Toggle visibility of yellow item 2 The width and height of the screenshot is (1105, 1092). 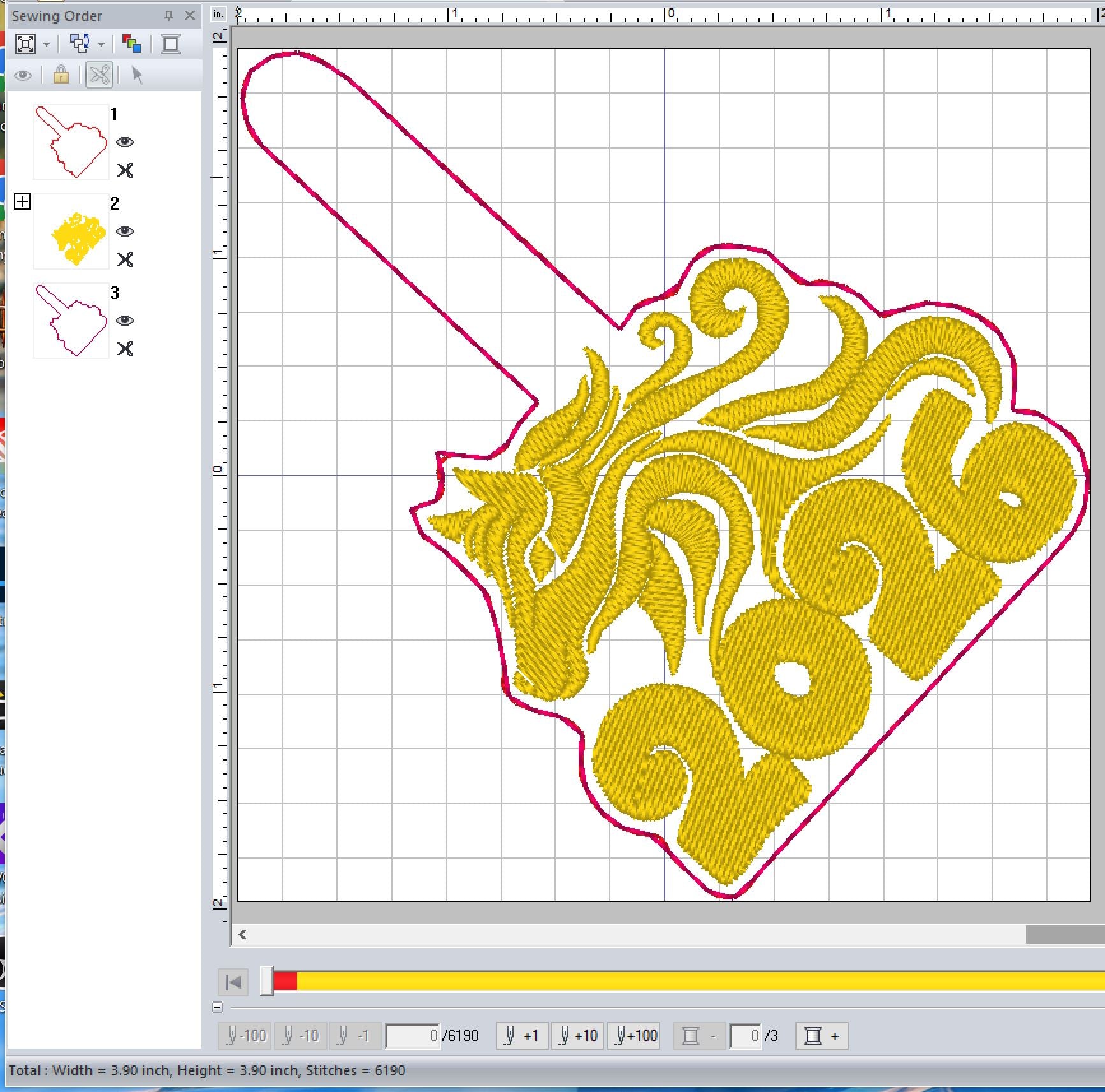tap(125, 231)
